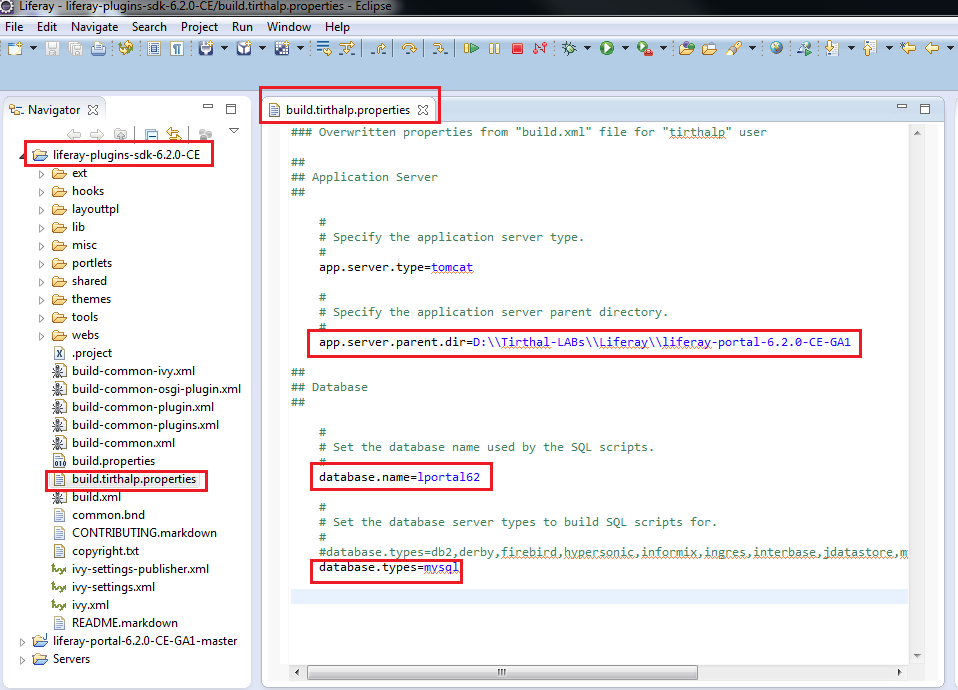Viewport: 958px width, 690px height.
Task: Click the Open Task briefcase icon
Action: pyautogui.click(x=709, y=48)
